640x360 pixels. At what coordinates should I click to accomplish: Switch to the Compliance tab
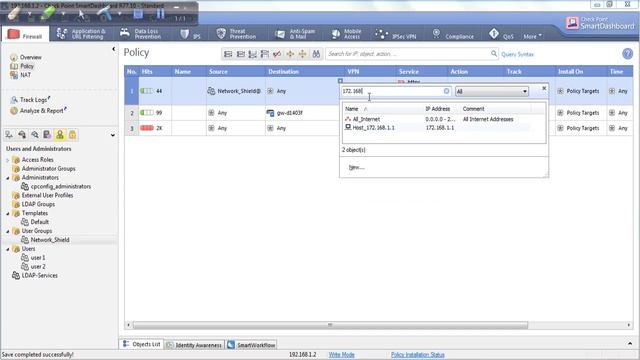453,35
